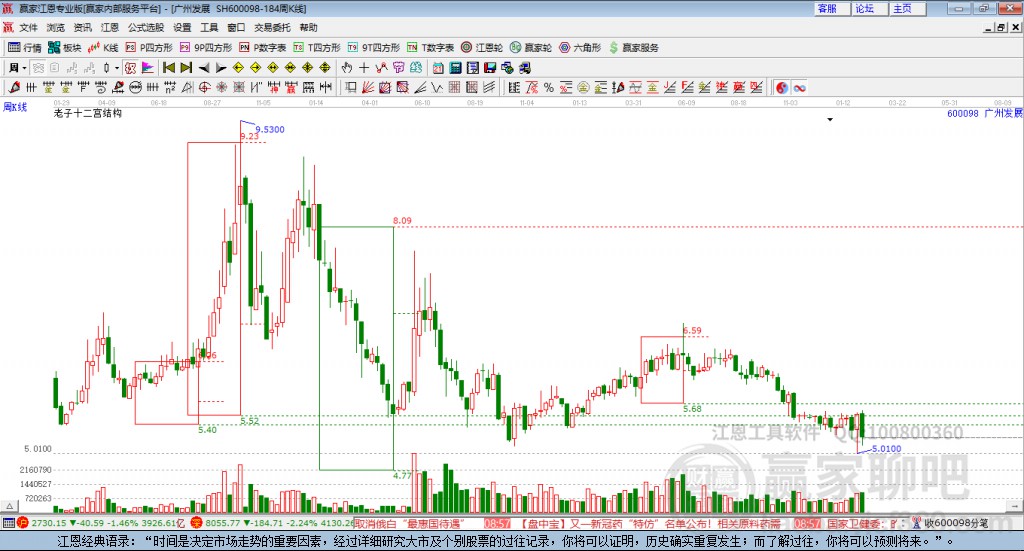Click the 沪 Shanghai index status icon
1024x551 pixels.
click(22, 523)
